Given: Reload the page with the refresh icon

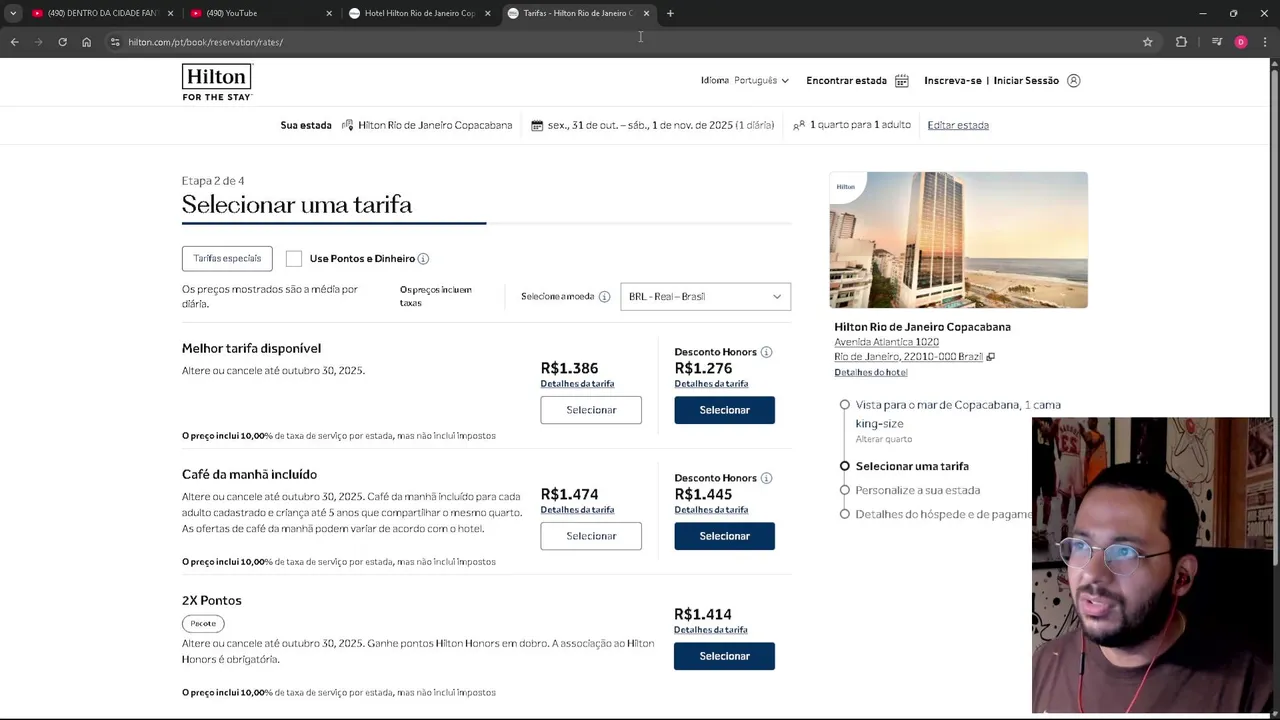Looking at the screenshot, I should 62,42.
